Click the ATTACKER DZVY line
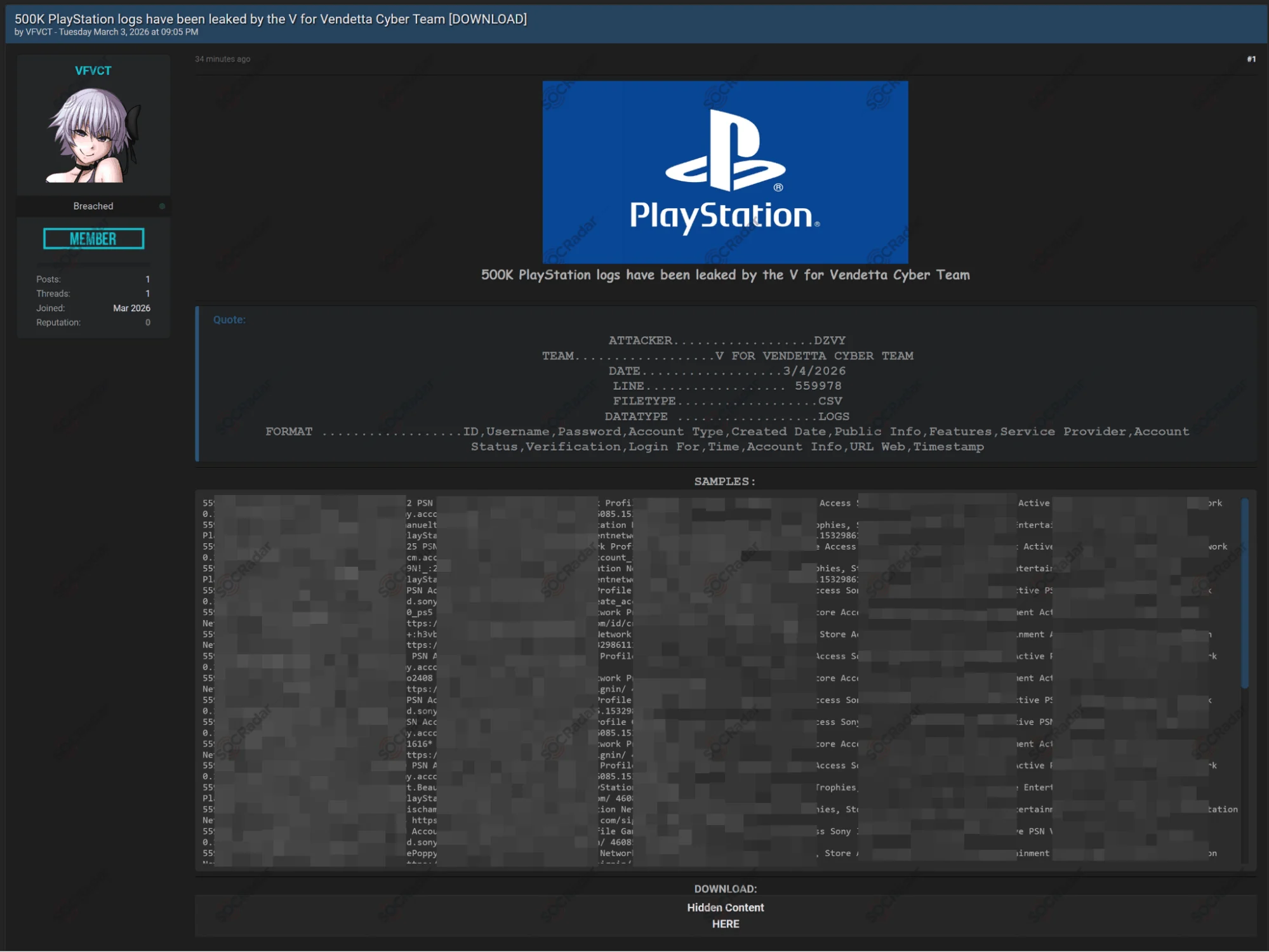This screenshot has width=1269, height=952. point(727,341)
